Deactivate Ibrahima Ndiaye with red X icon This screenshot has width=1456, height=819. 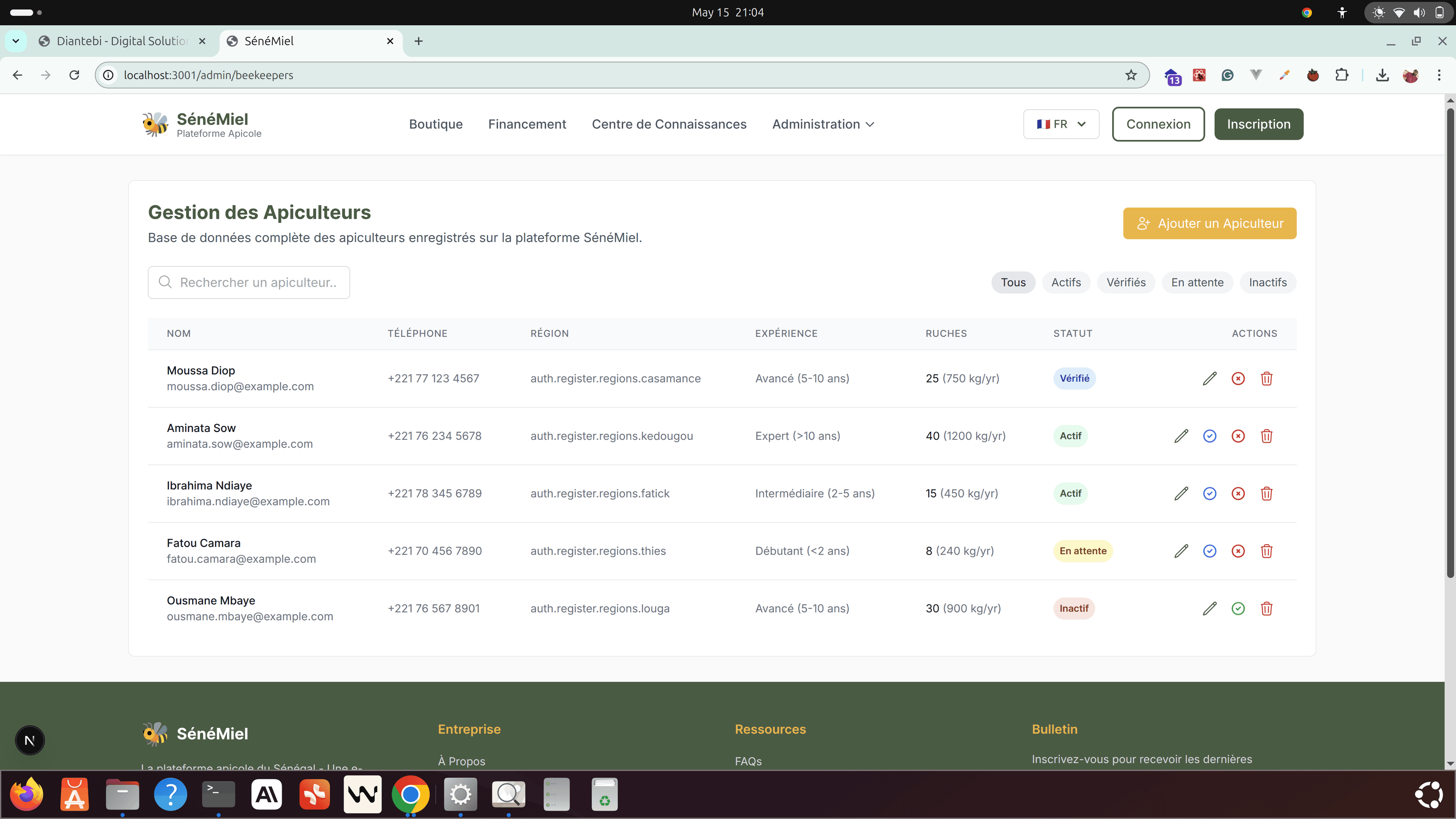pyautogui.click(x=1238, y=493)
